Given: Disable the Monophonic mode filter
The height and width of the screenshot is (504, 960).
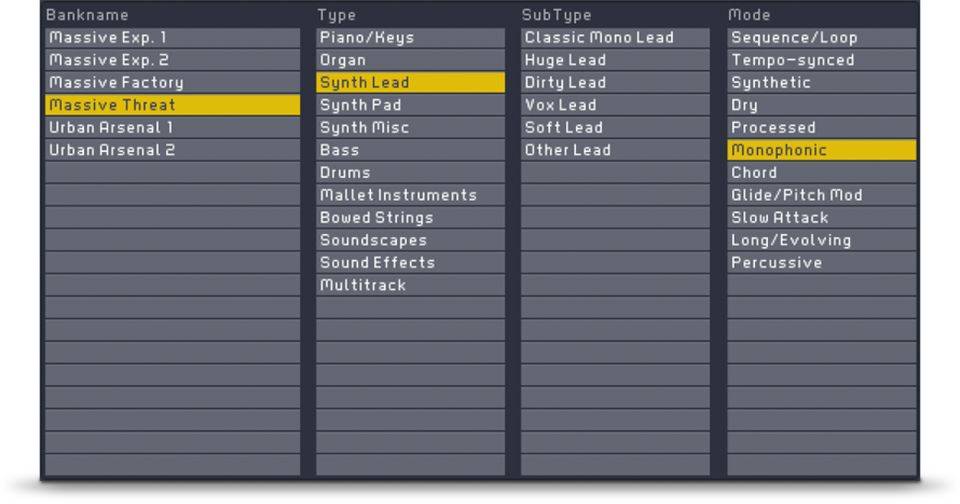Looking at the screenshot, I should click(821, 150).
